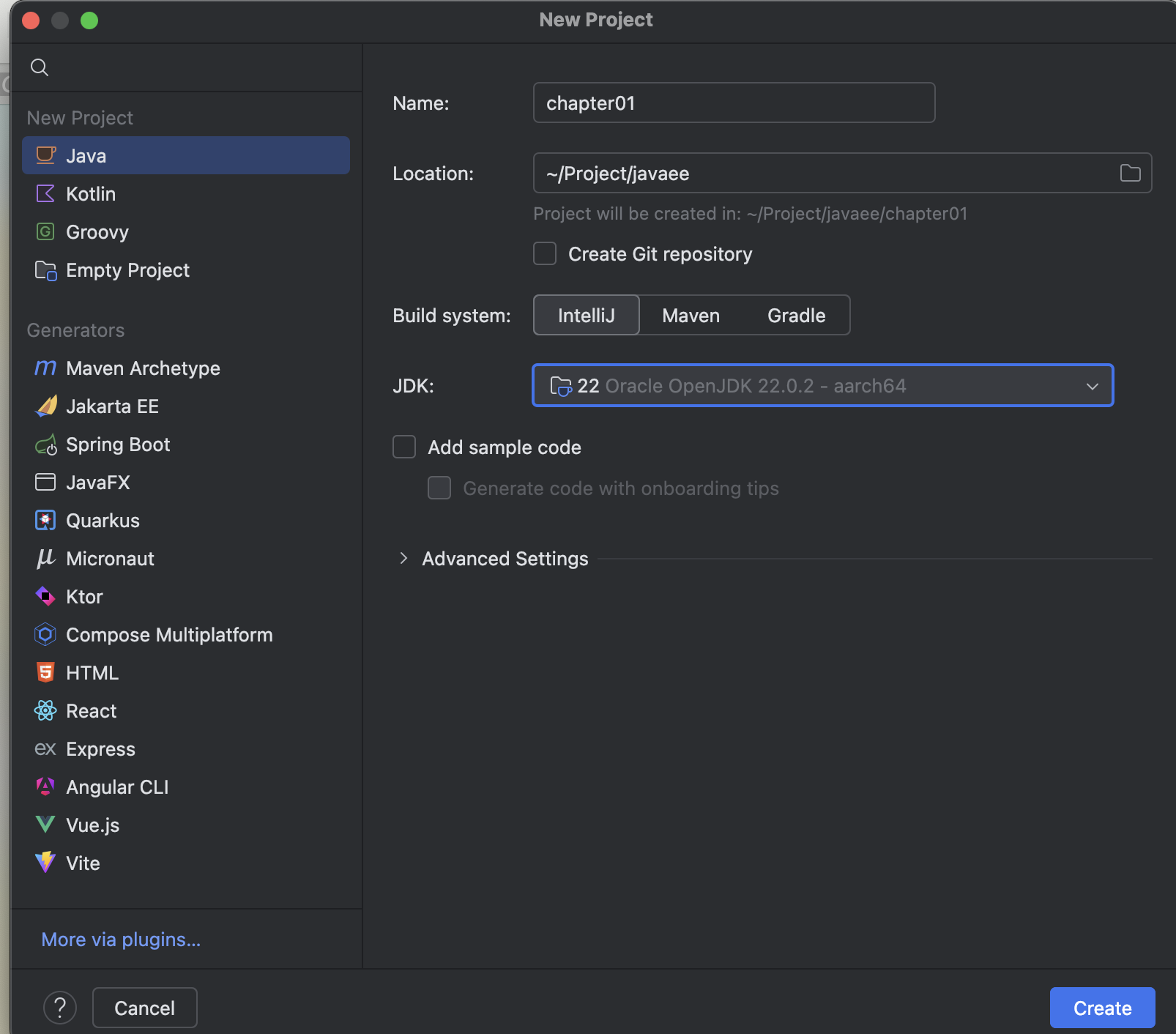Click the Express ex icon
Viewport: 1176px width, 1034px height.
click(45, 748)
